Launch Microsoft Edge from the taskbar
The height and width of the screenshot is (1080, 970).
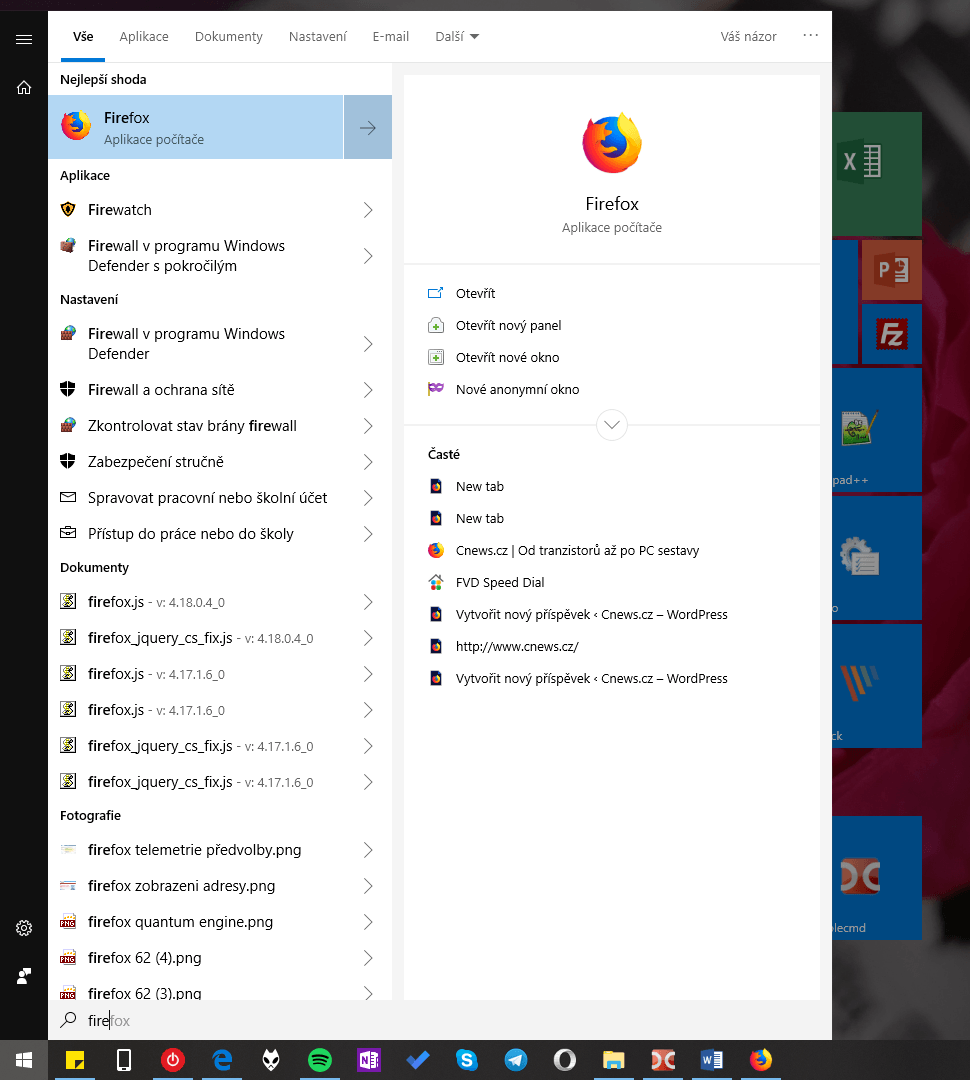[x=222, y=1060]
